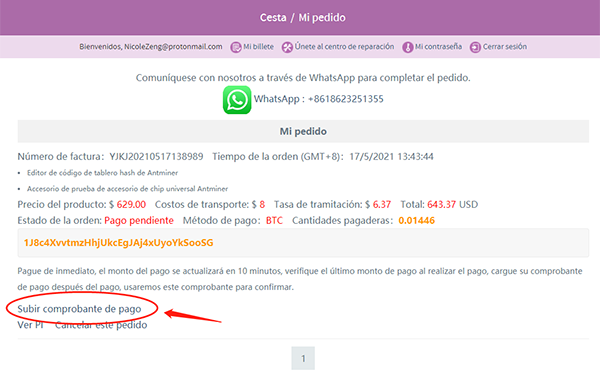Select Mi pedido in header breadcrumb
The image size is (600, 375).
[x=322, y=18]
